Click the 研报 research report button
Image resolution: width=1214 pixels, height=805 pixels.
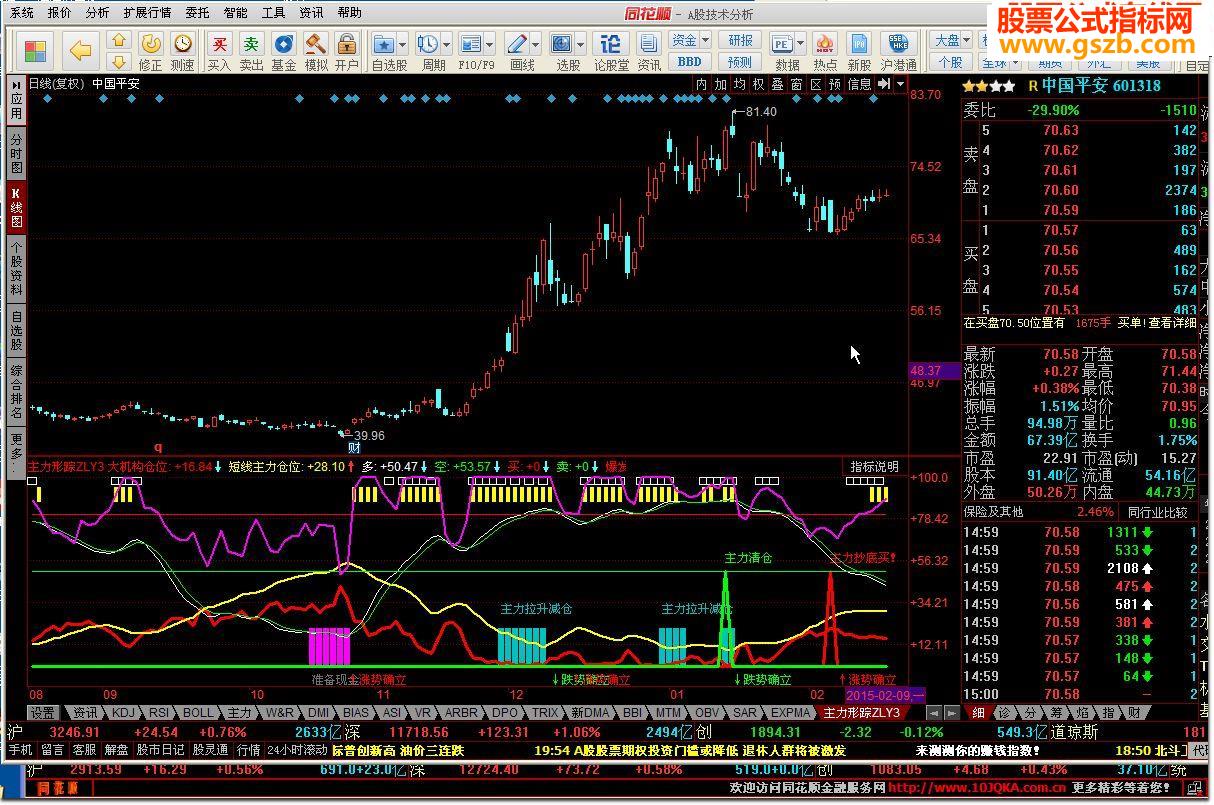741,40
